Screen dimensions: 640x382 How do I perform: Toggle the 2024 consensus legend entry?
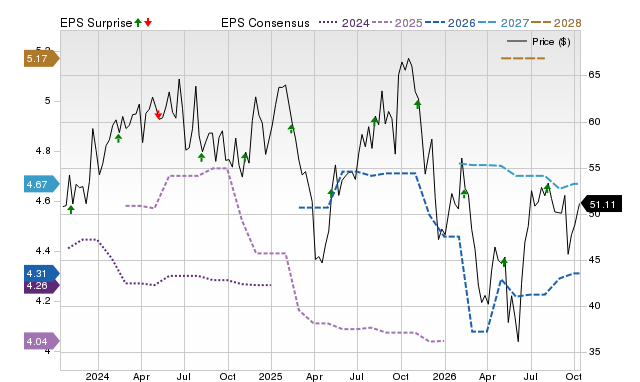pos(344,23)
